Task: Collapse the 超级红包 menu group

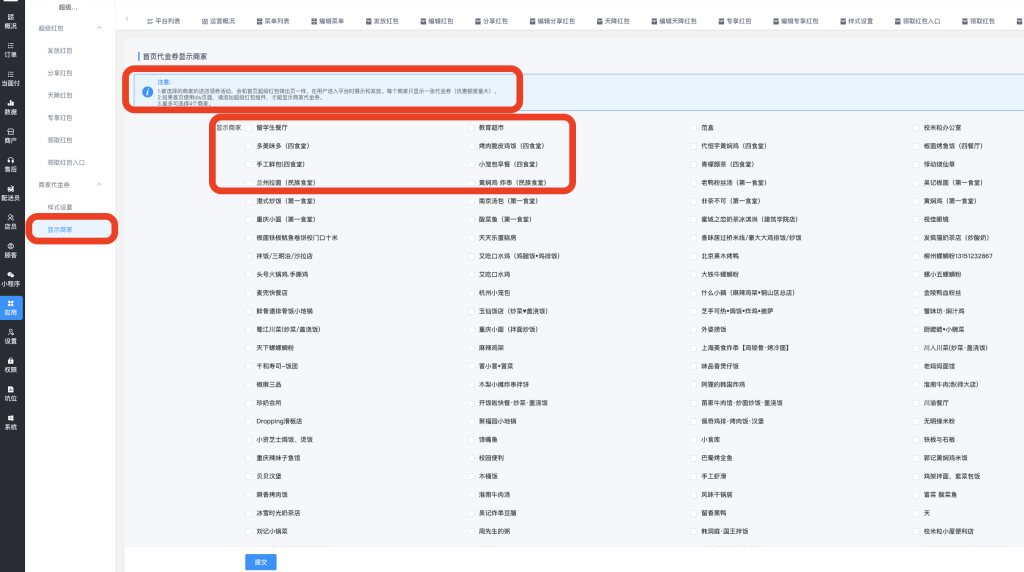Action: 99,28
